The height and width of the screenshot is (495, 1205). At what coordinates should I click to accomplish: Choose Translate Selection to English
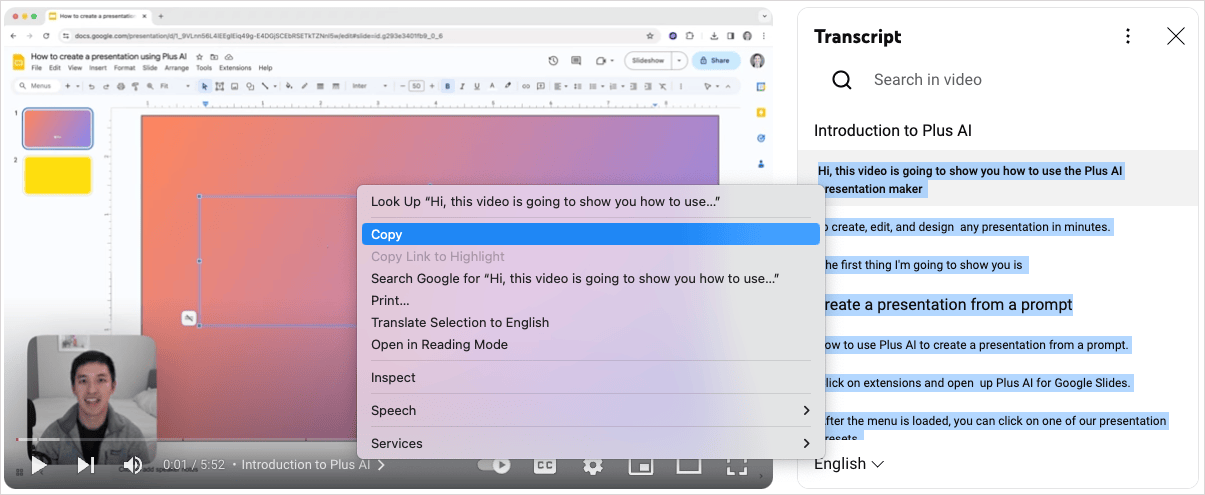590,322
